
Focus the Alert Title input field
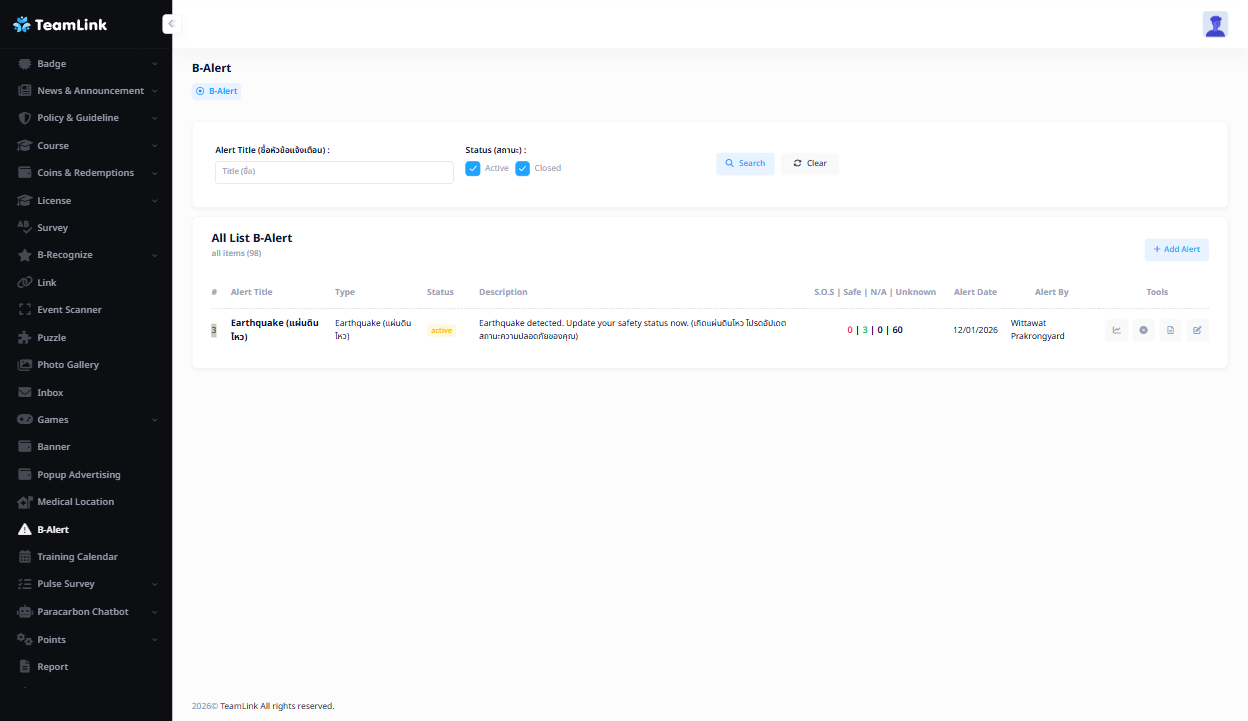tap(334, 172)
